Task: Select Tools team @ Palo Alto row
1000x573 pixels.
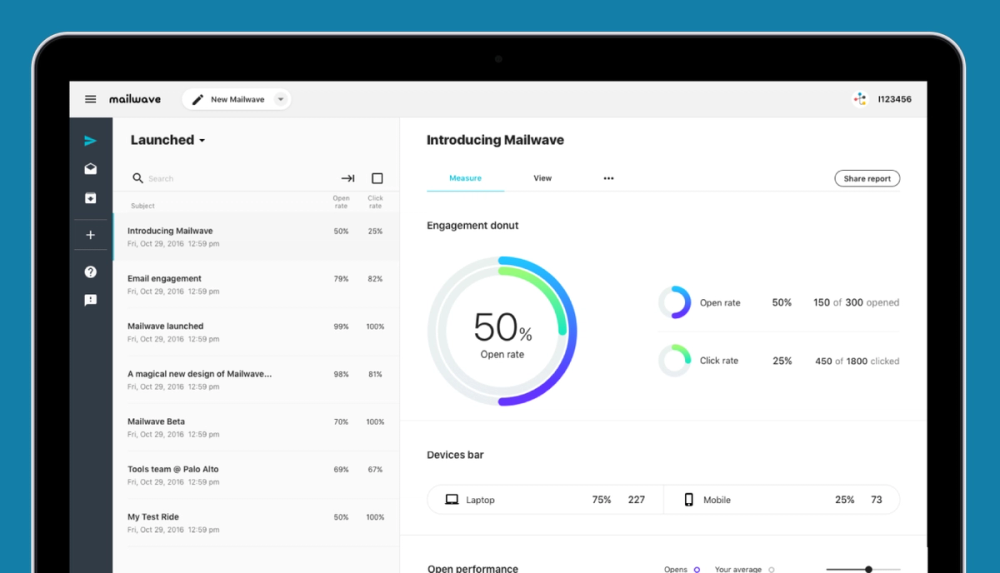Action: point(256,475)
